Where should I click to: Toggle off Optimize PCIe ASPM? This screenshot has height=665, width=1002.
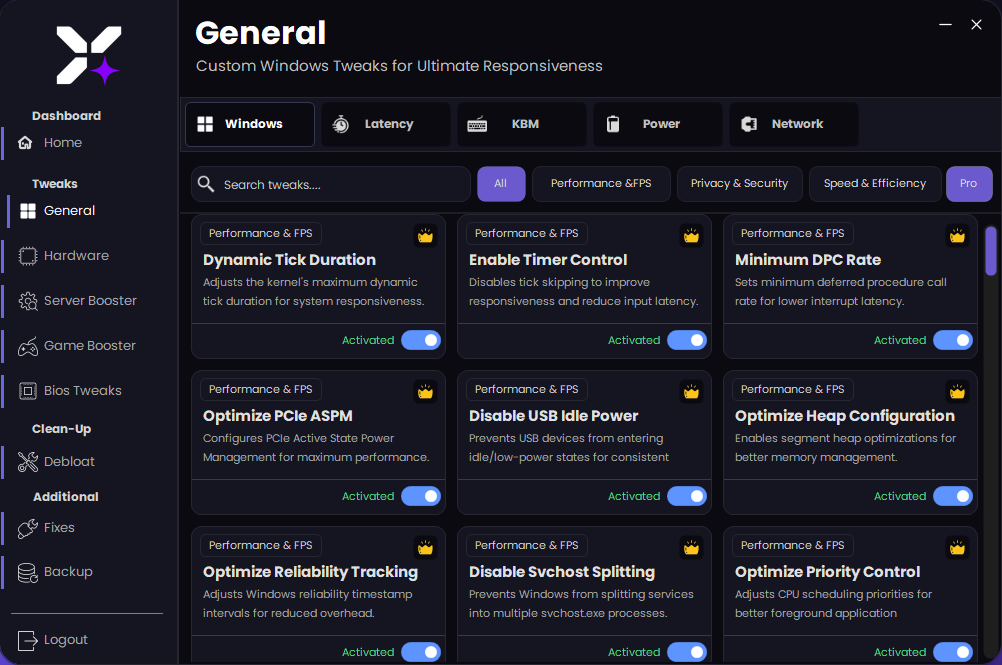pyautogui.click(x=421, y=496)
